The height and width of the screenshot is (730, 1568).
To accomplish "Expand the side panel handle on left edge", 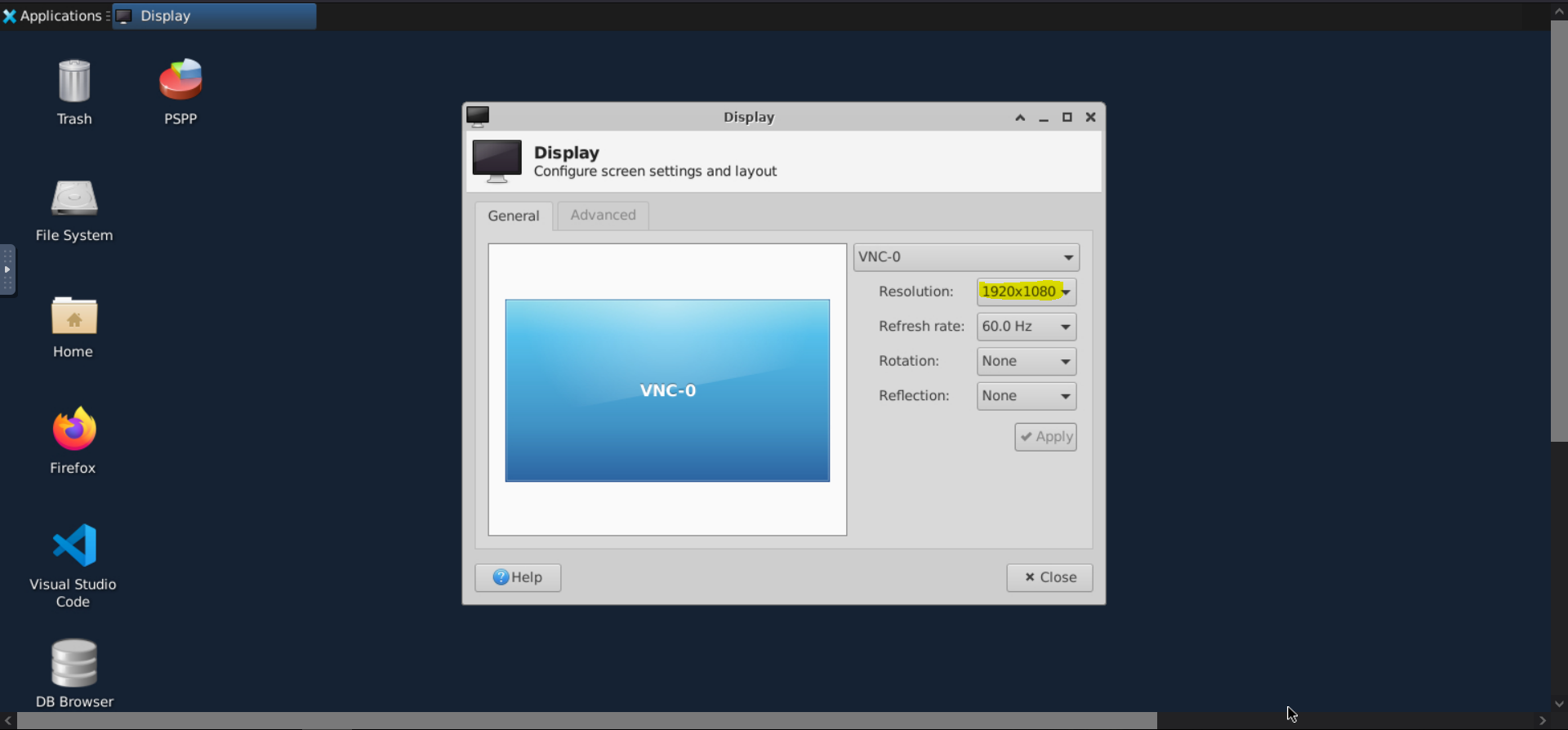I will pos(7,269).
